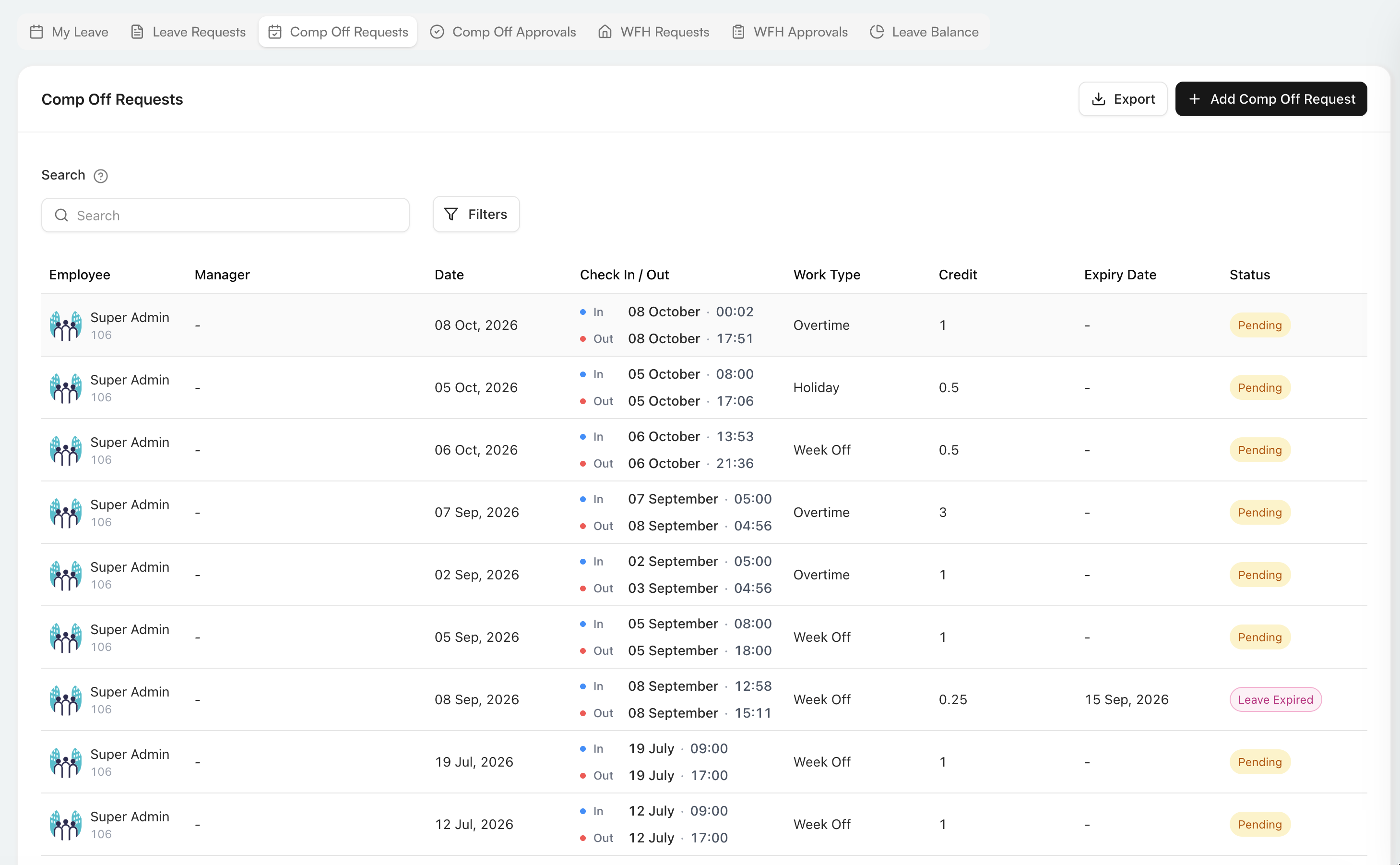Open the WFH Approvals tab
The height and width of the screenshot is (865, 1400).
(x=789, y=32)
